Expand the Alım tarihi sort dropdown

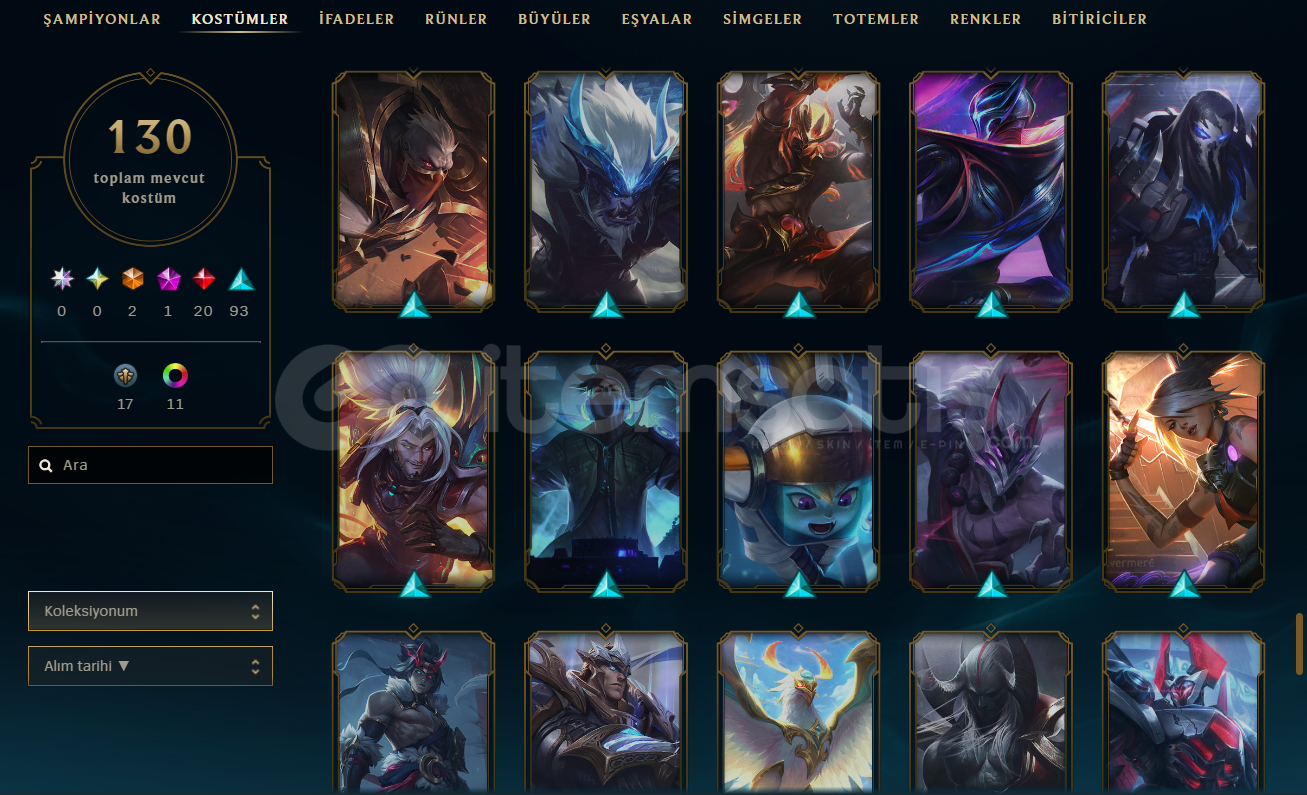150,666
